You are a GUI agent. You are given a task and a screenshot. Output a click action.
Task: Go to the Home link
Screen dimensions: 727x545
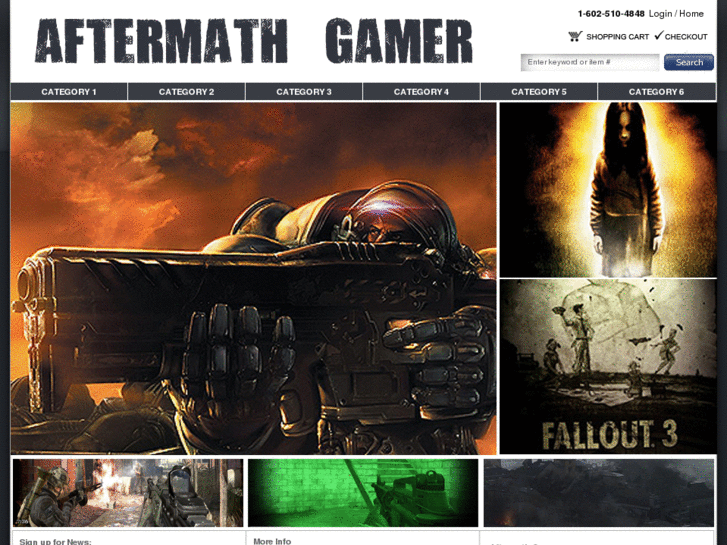[x=691, y=14]
